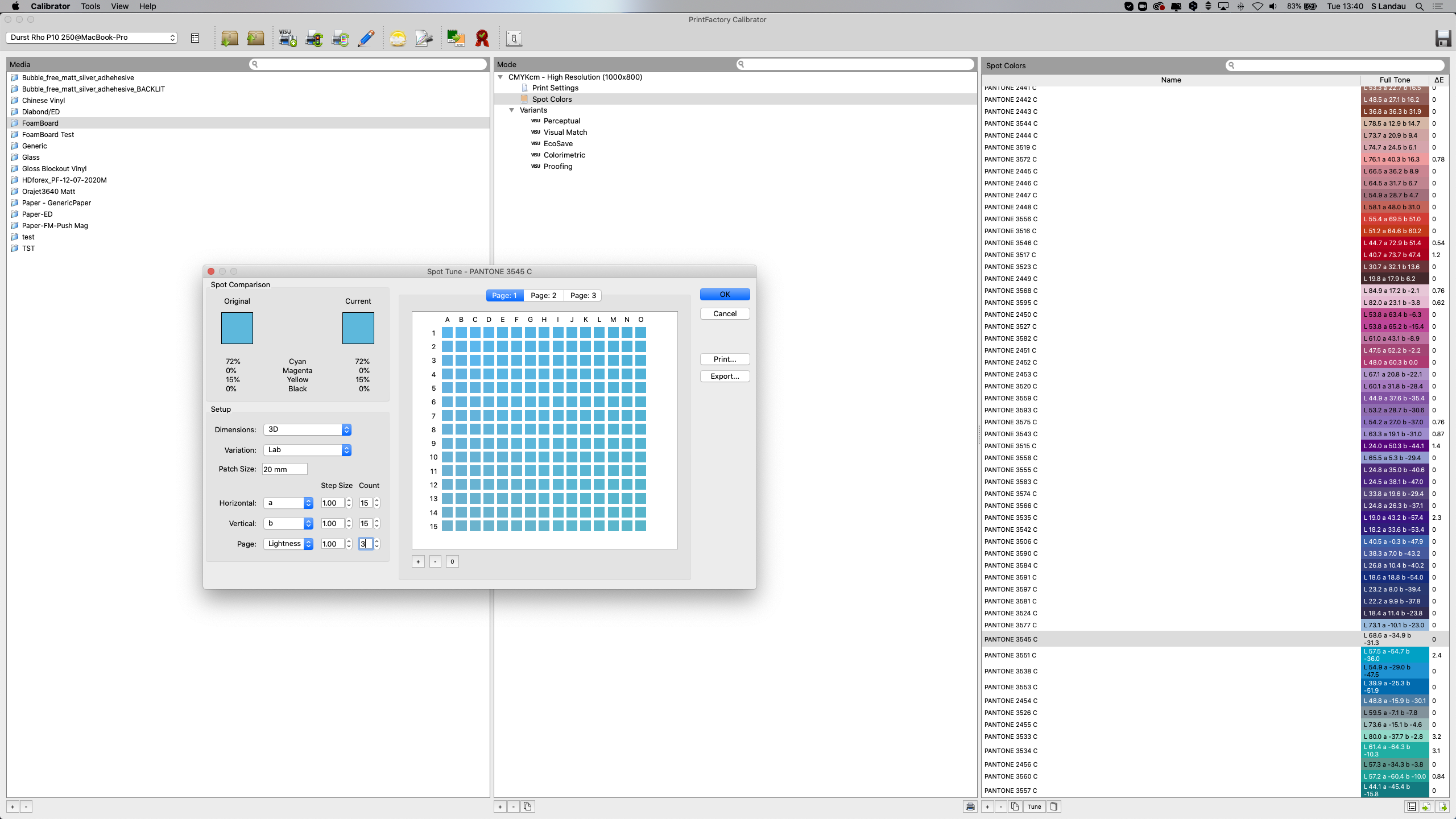Click the import package icon with down arrow
The height and width of the screenshot is (819, 1456).
[x=230, y=38]
